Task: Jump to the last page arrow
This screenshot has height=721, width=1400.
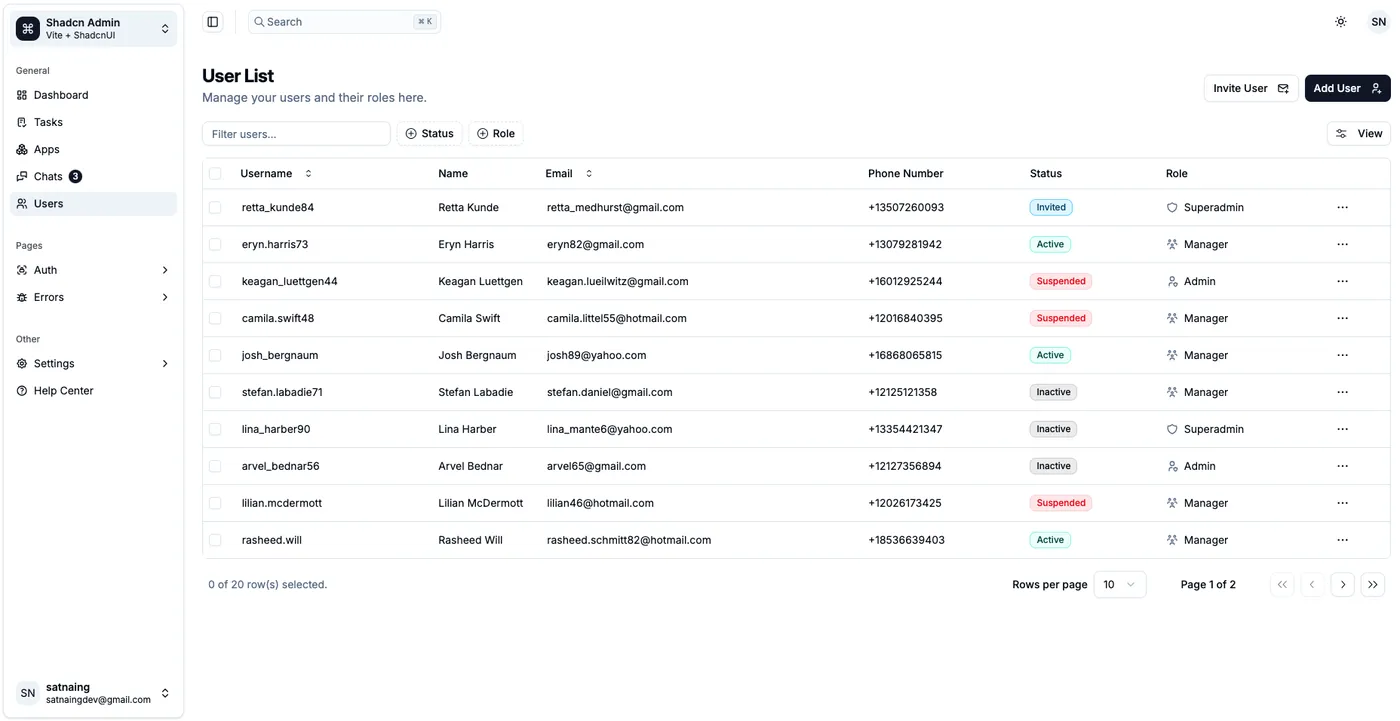Action: (1372, 585)
